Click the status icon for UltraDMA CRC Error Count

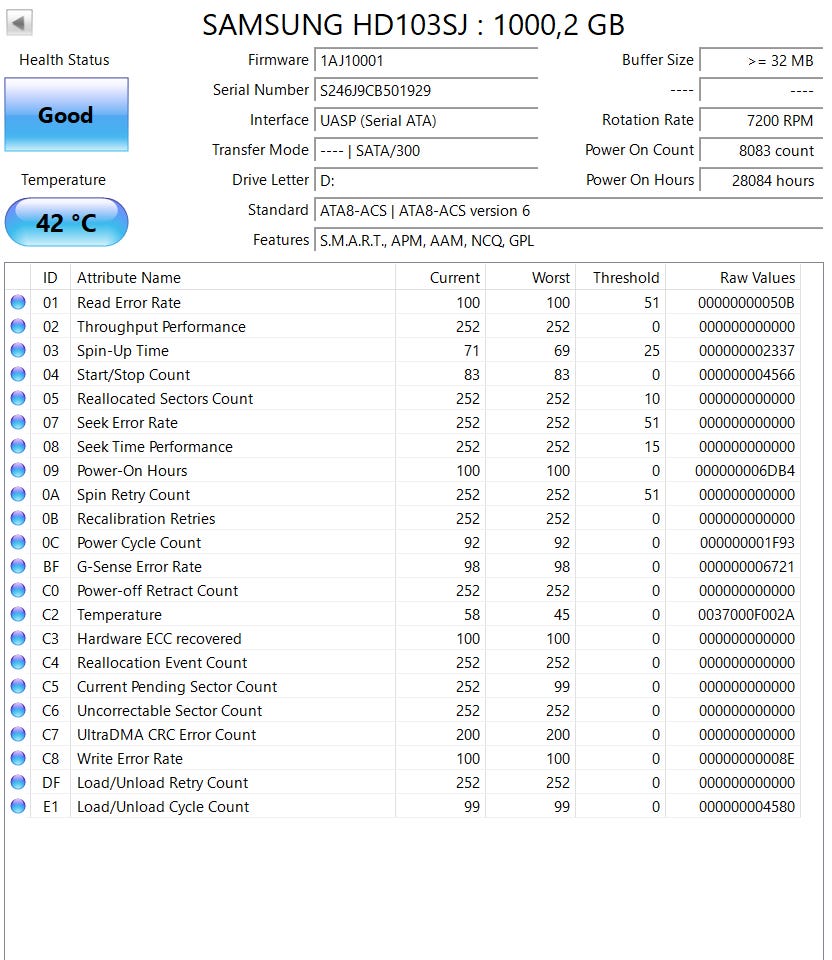click(18, 734)
